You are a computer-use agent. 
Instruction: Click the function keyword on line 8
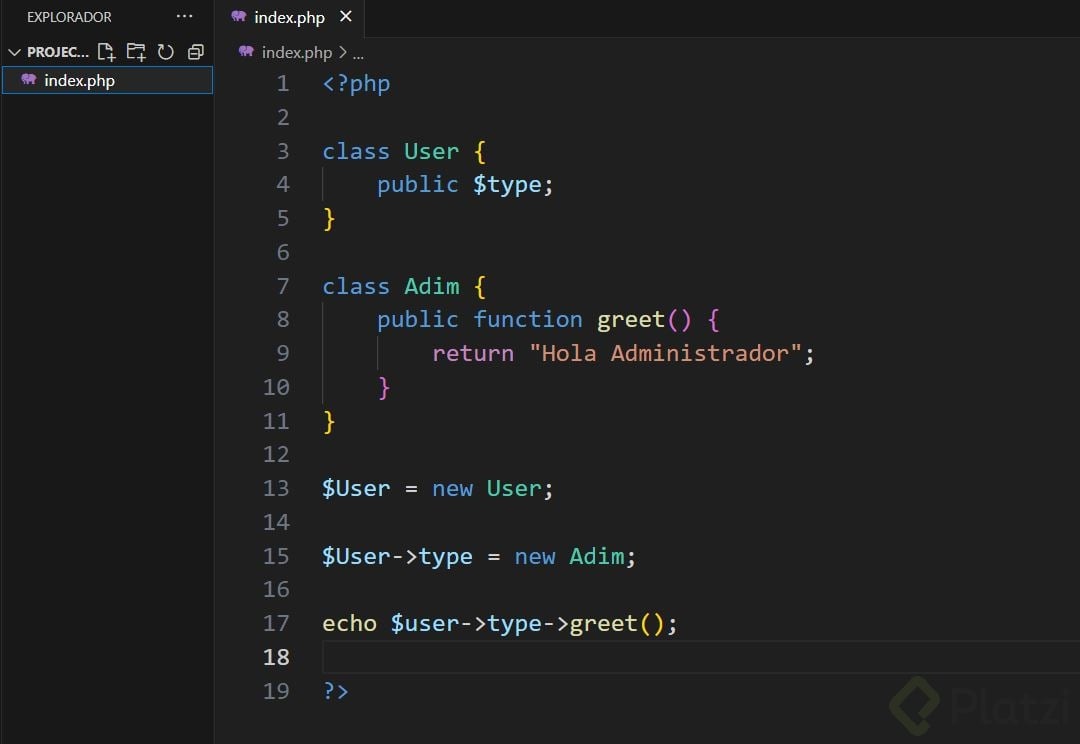pos(528,320)
